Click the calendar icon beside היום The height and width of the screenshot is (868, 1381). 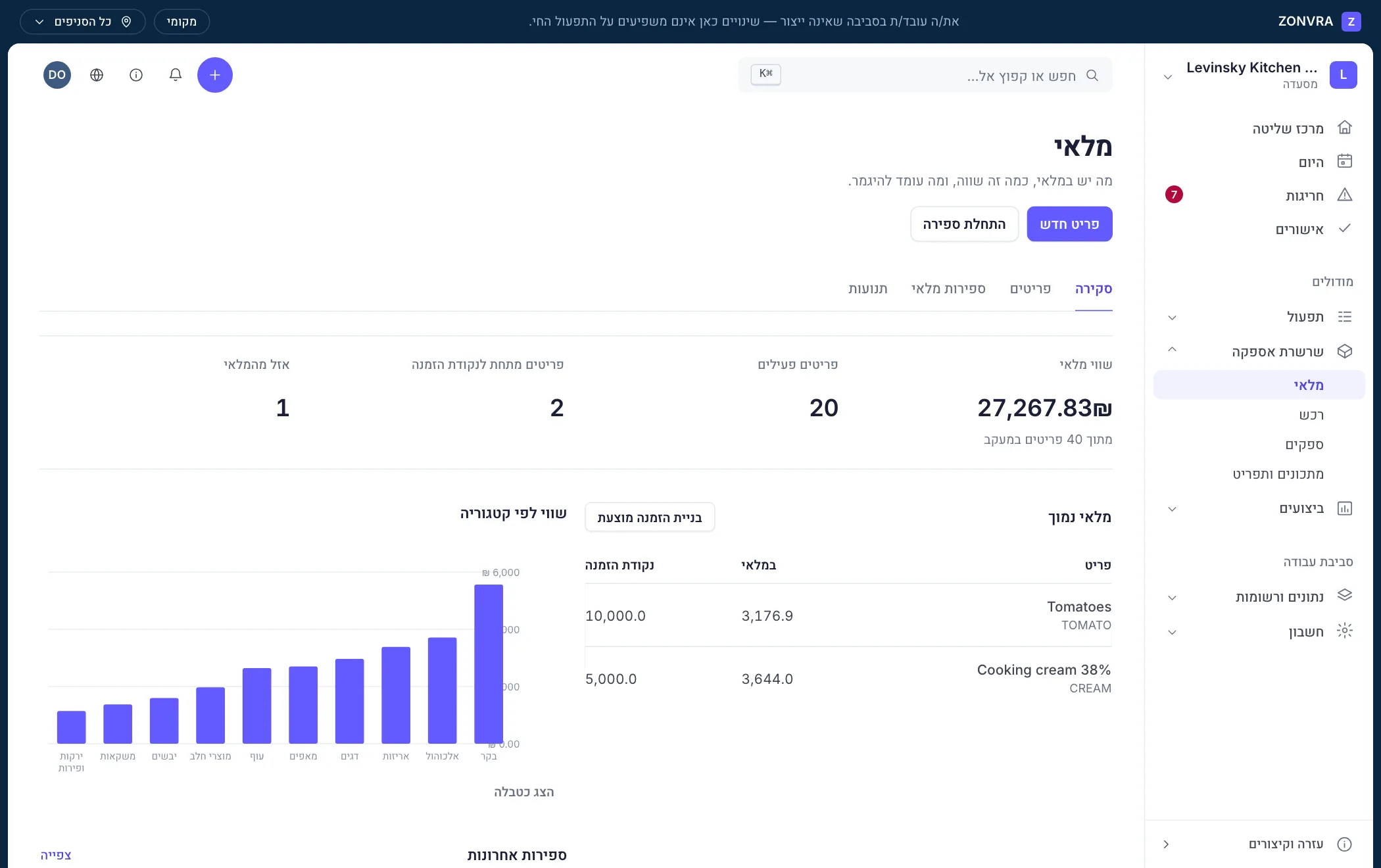point(1345,161)
